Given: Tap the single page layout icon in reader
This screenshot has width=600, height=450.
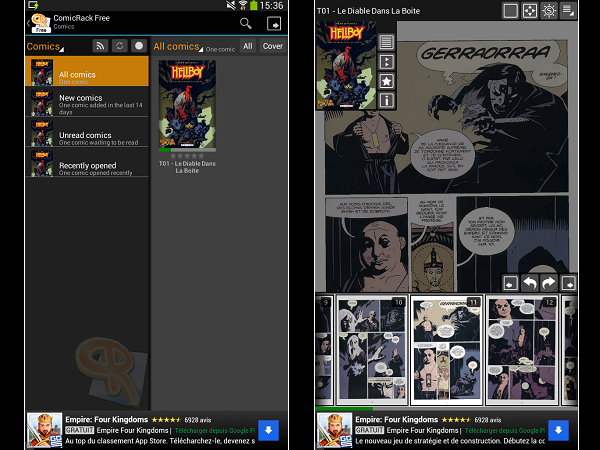Looking at the screenshot, I should 510,11.
